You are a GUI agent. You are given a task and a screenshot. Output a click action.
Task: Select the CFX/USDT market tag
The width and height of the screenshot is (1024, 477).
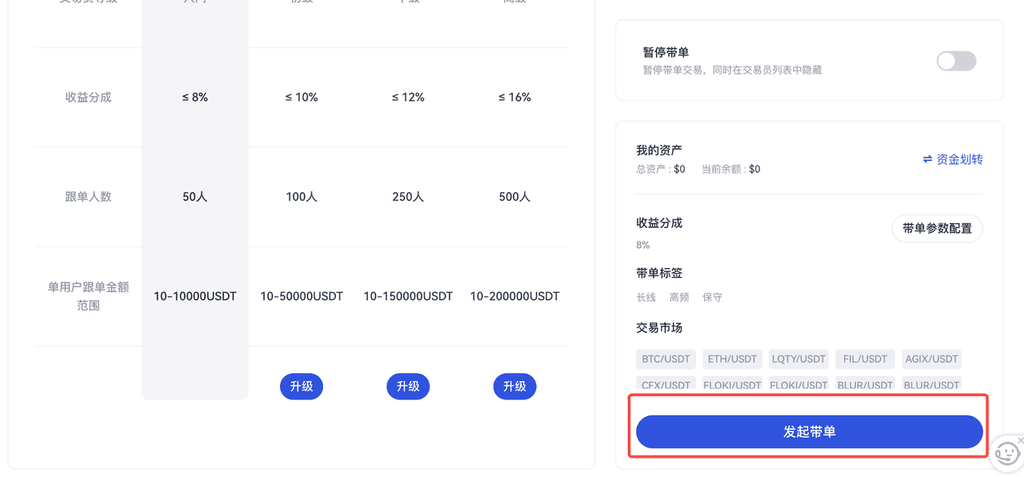click(x=666, y=384)
